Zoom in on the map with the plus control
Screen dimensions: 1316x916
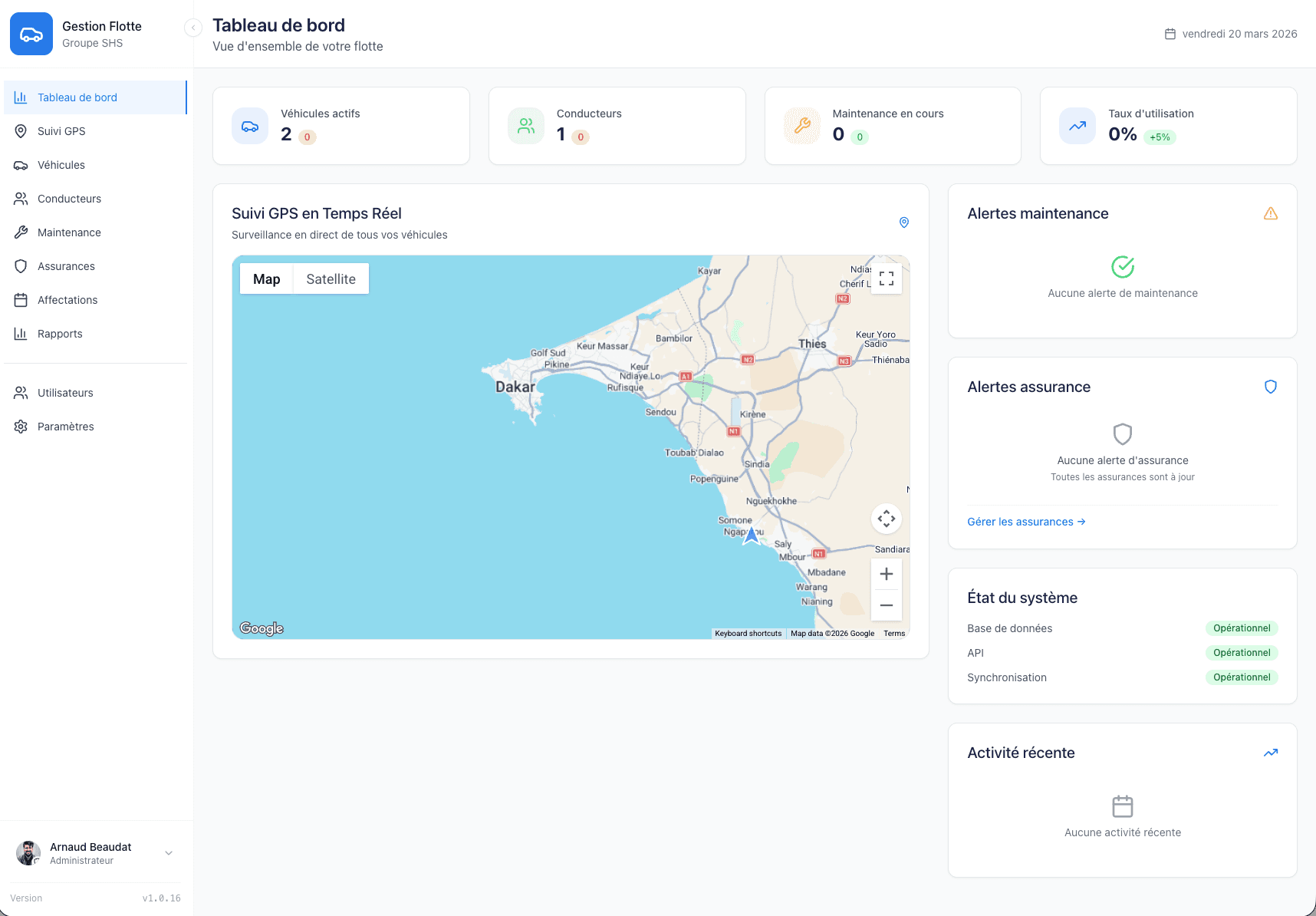click(887, 573)
